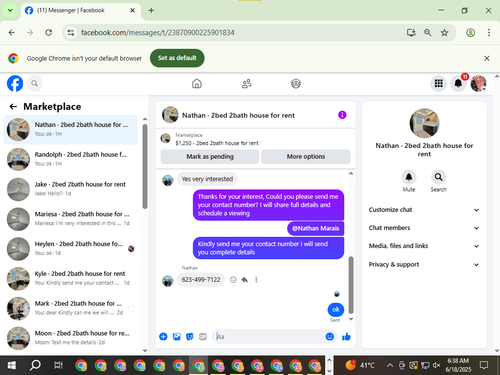Open the Messenger Facebook browser tab
Image resolution: width=500 pixels, height=375 pixels.
pyautogui.click(x=80, y=11)
